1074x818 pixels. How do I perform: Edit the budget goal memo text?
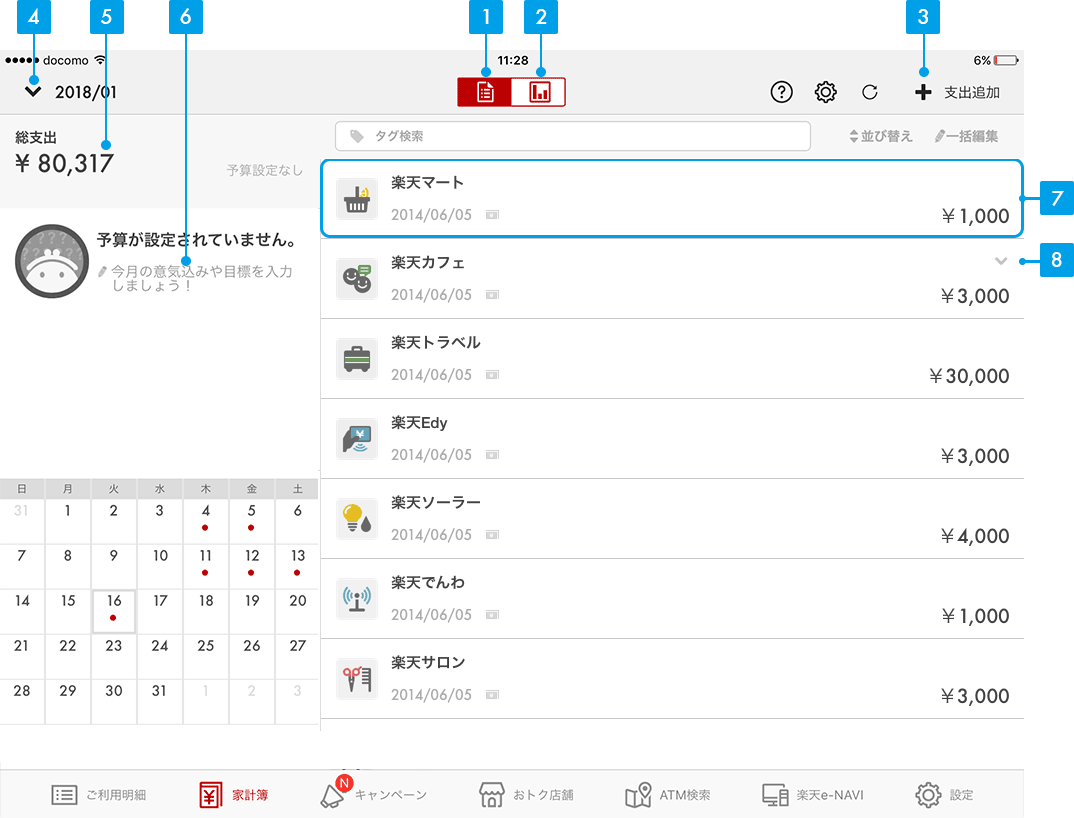[x=200, y=278]
